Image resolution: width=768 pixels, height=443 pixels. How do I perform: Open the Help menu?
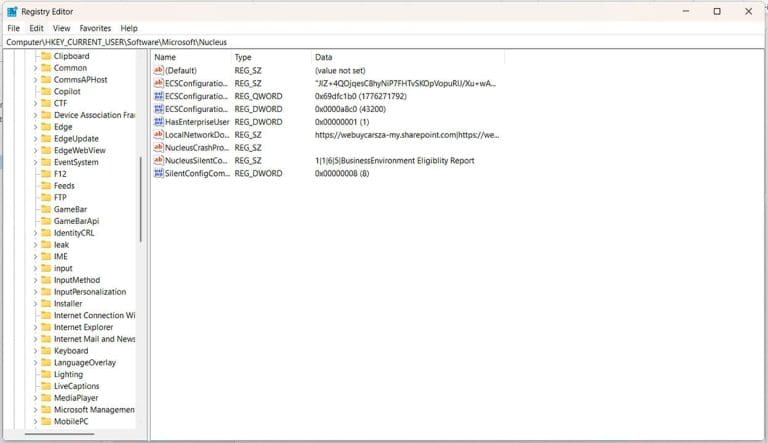(129, 28)
